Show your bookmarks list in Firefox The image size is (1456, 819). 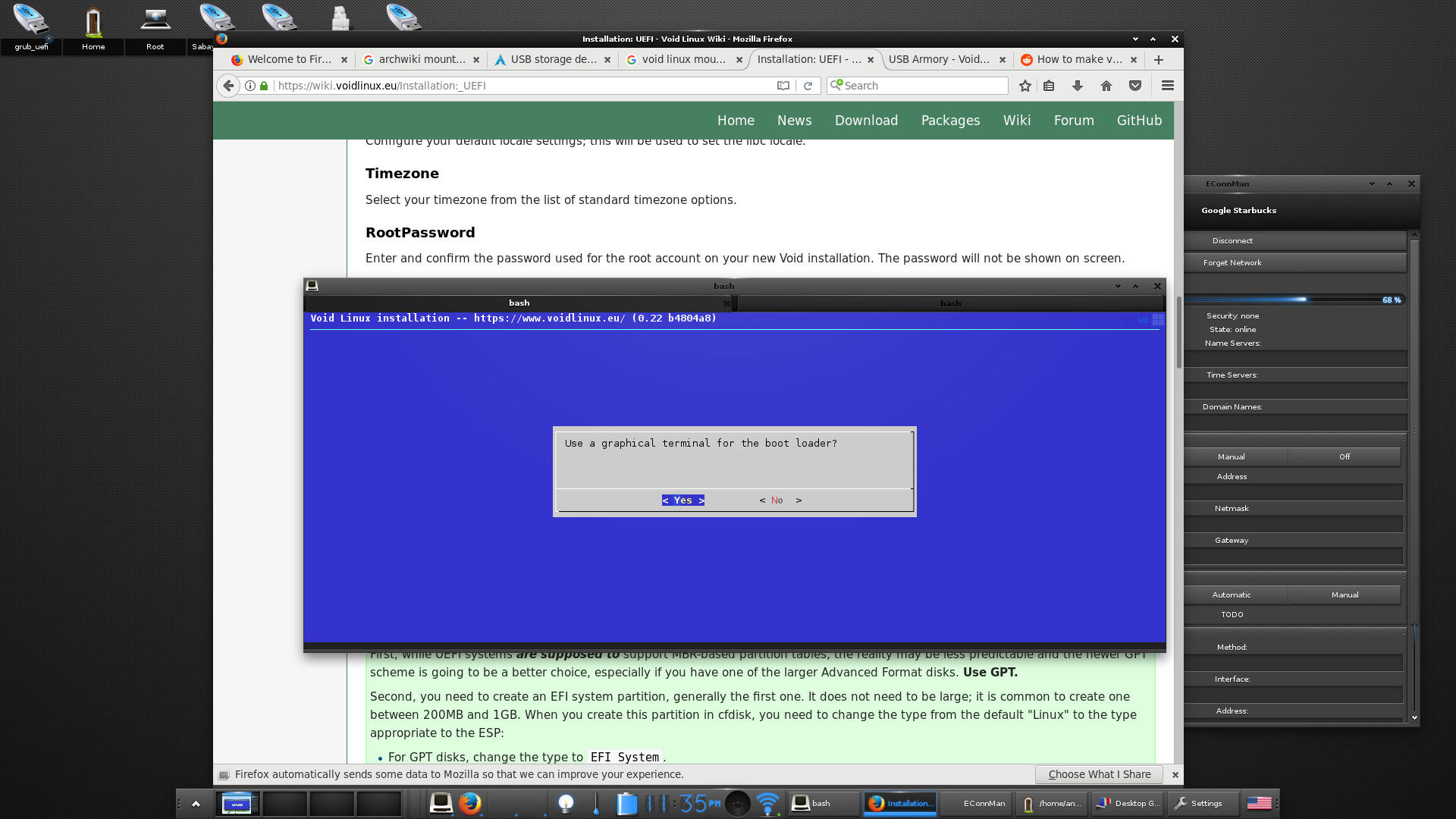[x=1049, y=86]
